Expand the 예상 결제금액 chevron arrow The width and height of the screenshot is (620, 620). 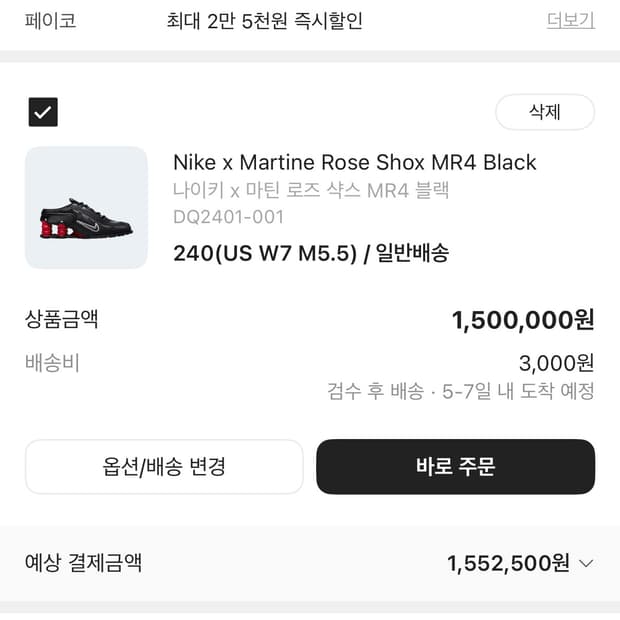(586, 563)
